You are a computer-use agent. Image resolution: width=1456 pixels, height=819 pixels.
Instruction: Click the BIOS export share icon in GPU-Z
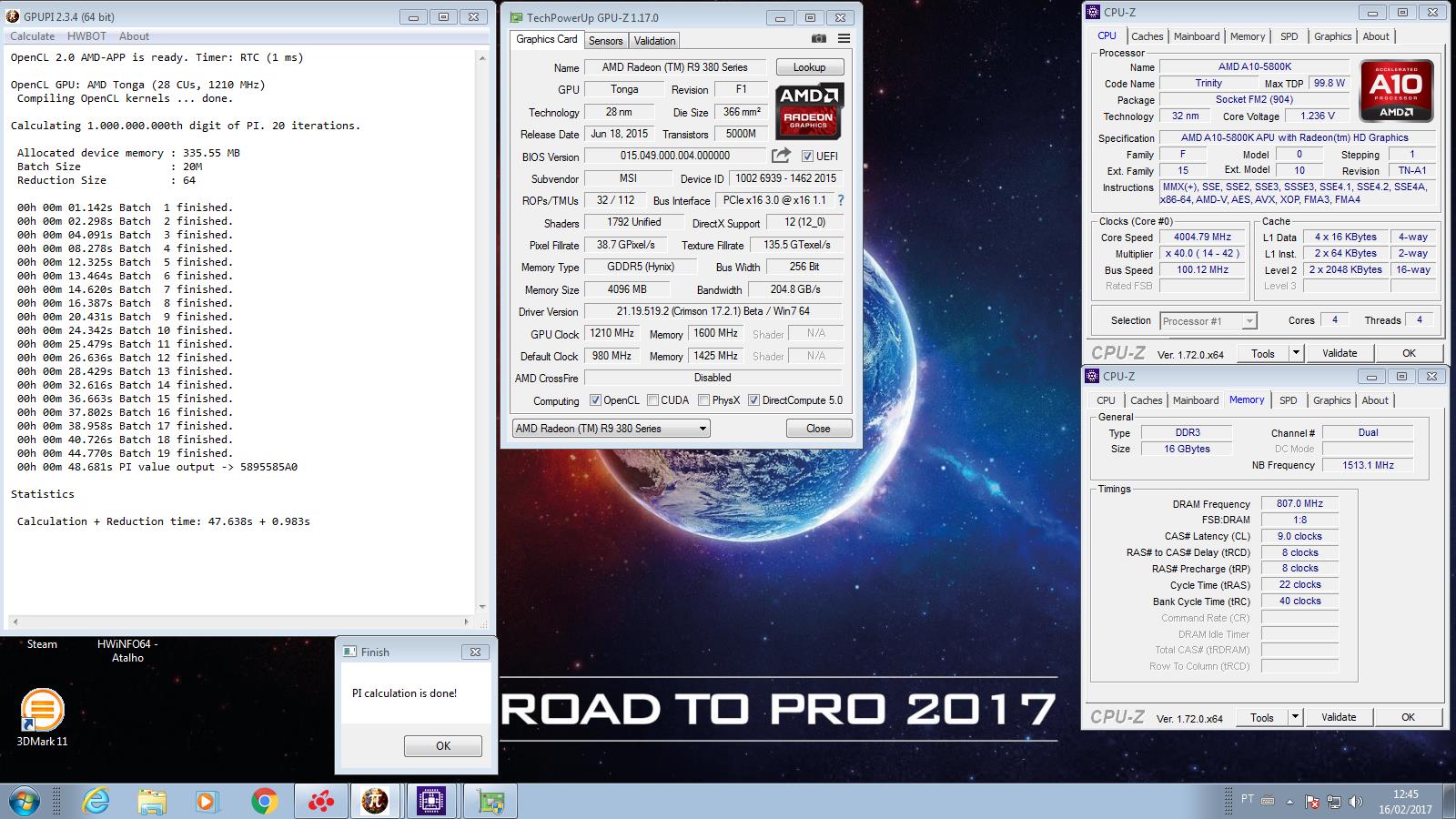tap(781, 156)
